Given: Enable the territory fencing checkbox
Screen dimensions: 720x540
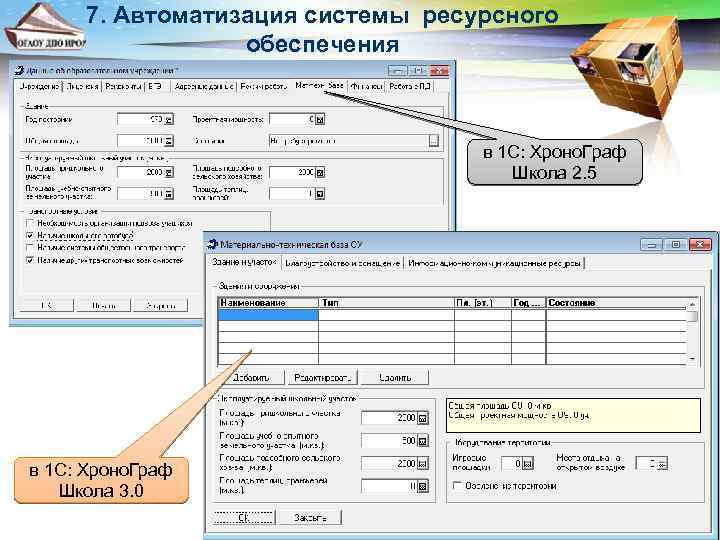Looking at the screenshot, I should click(x=457, y=485).
